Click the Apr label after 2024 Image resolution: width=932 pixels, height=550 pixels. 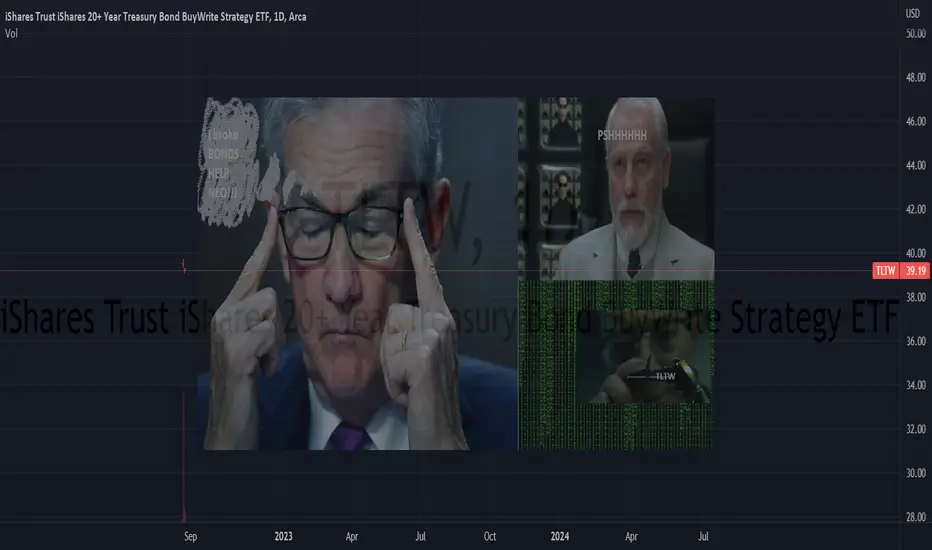pyautogui.click(x=631, y=536)
